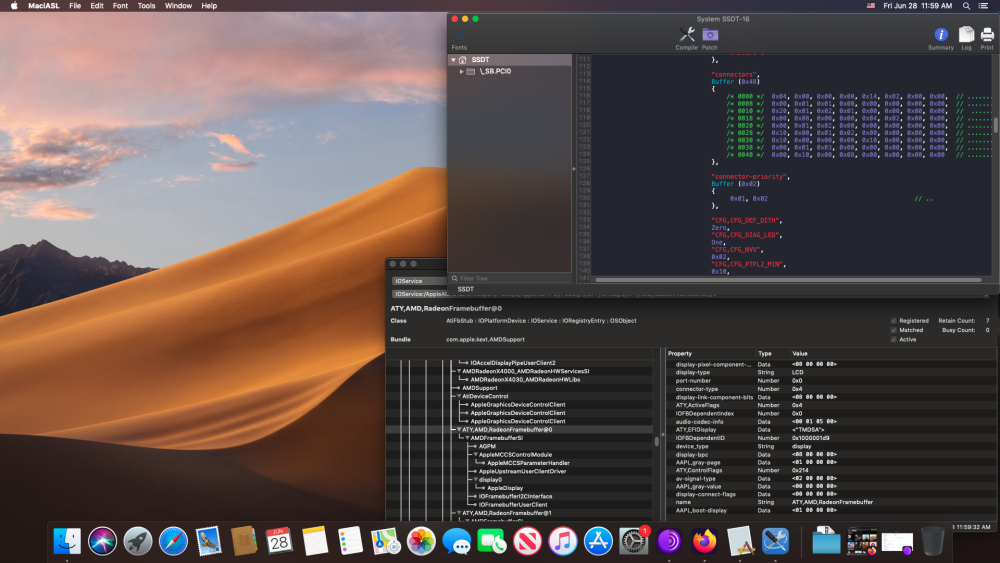Open the File menu
Image resolution: width=1000 pixels, height=563 pixels.
coord(75,6)
